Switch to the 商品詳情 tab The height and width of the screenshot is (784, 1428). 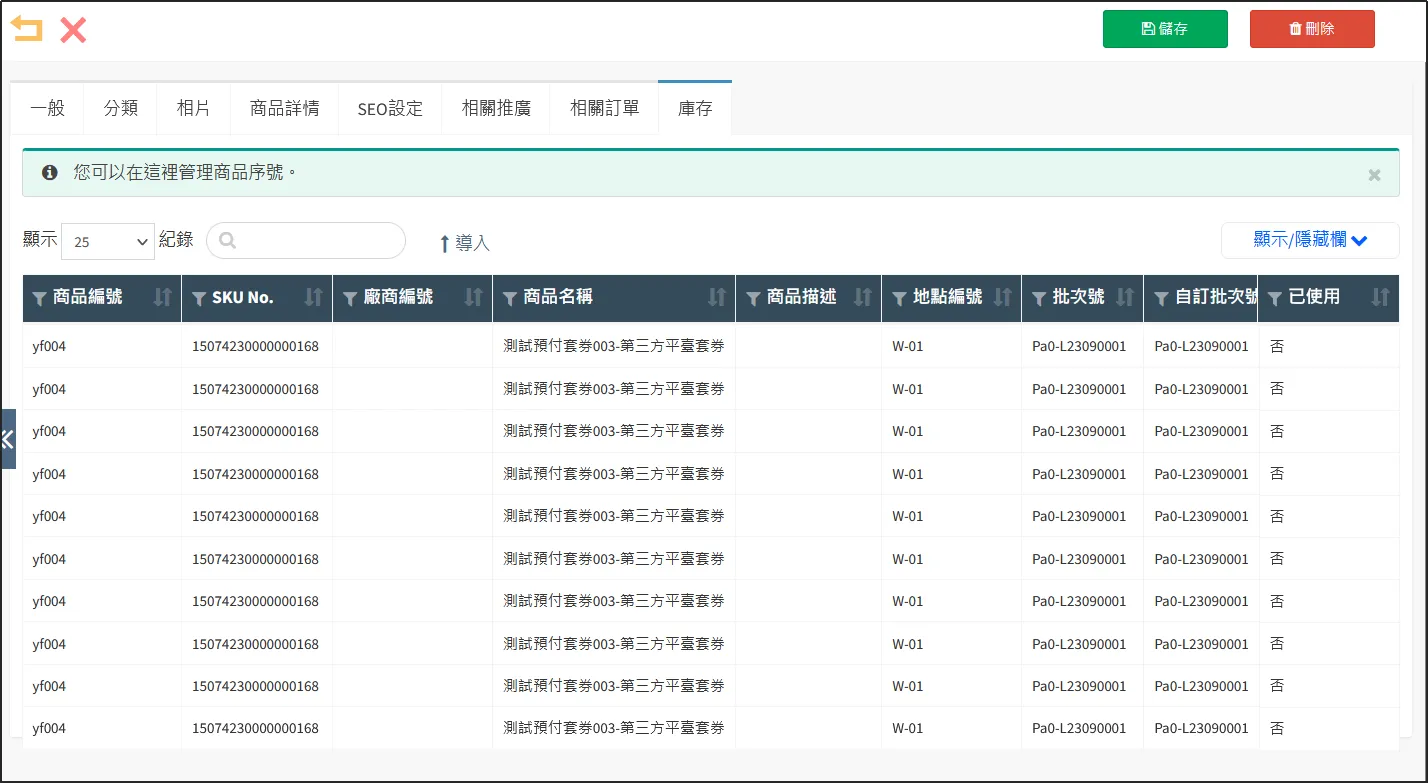tap(284, 108)
